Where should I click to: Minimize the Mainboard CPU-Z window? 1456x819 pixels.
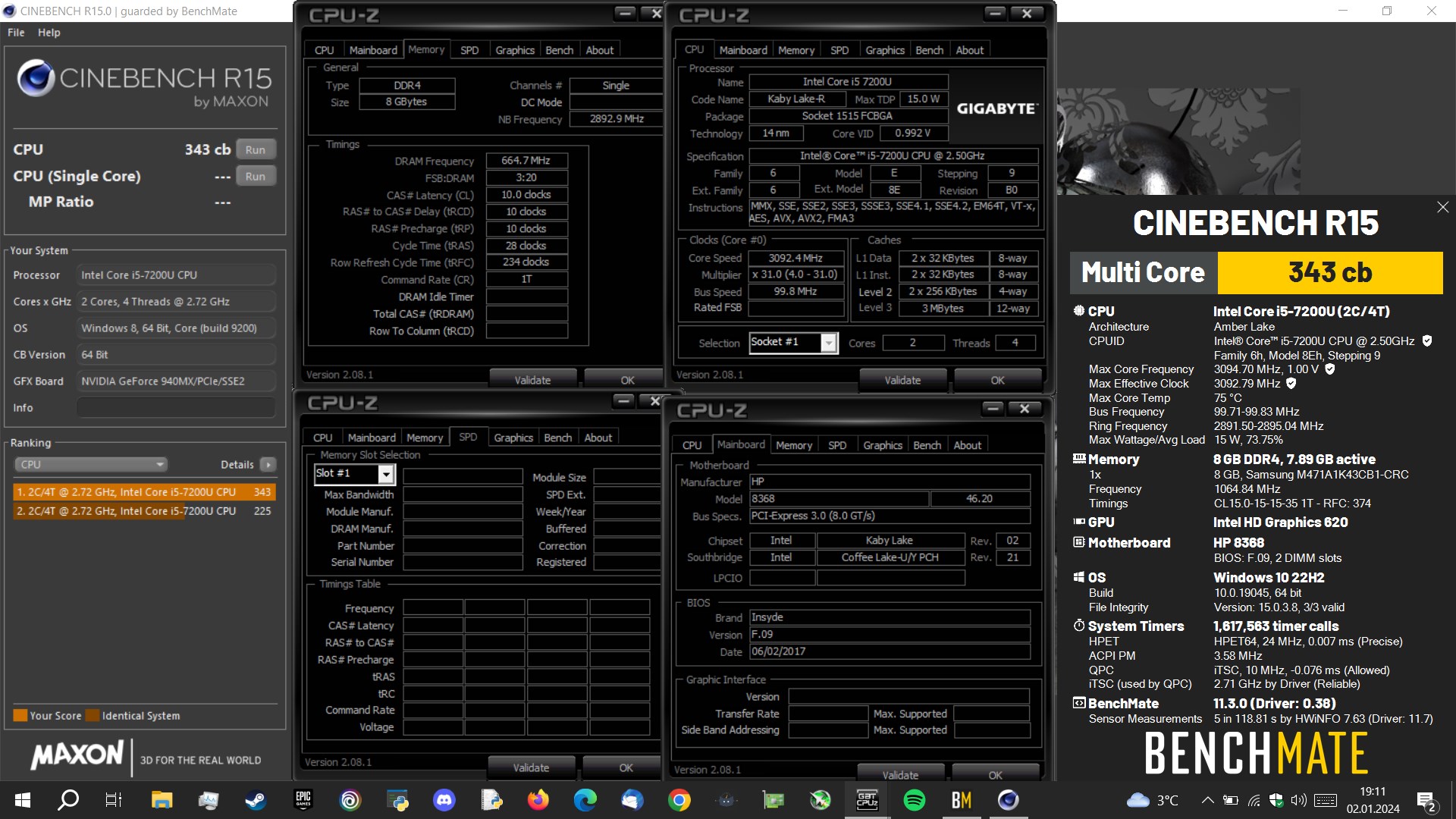point(992,408)
